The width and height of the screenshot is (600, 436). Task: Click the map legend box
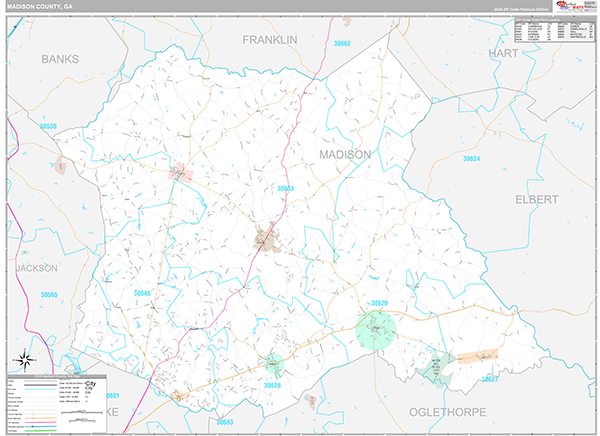coord(57,405)
